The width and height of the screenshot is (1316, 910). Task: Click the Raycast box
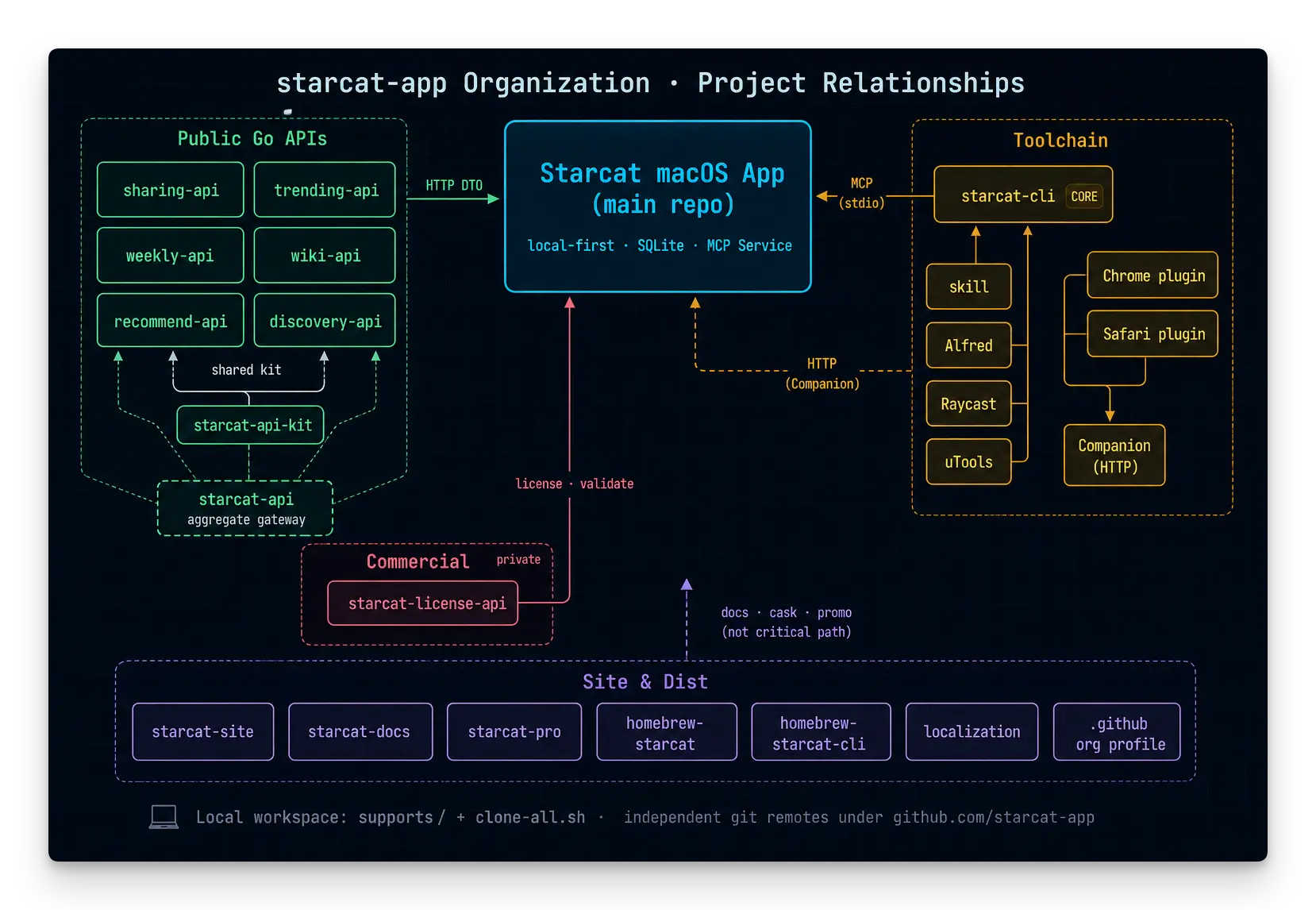[x=968, y=404]
